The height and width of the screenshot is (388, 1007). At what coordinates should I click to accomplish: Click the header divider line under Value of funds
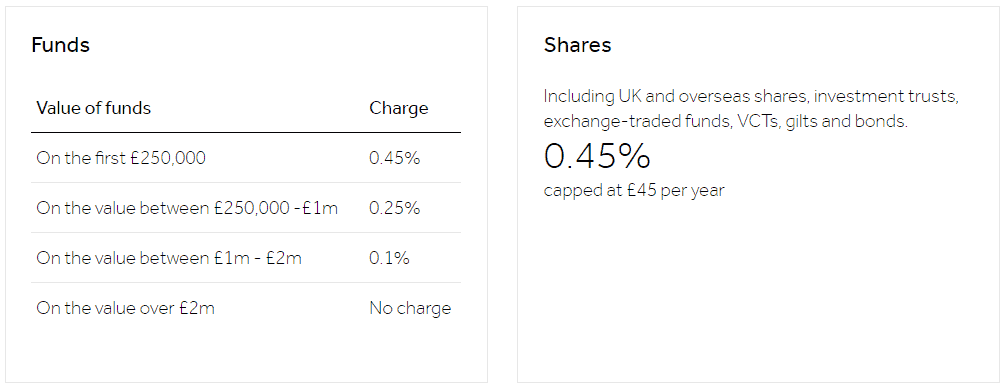tap(246, 132)
